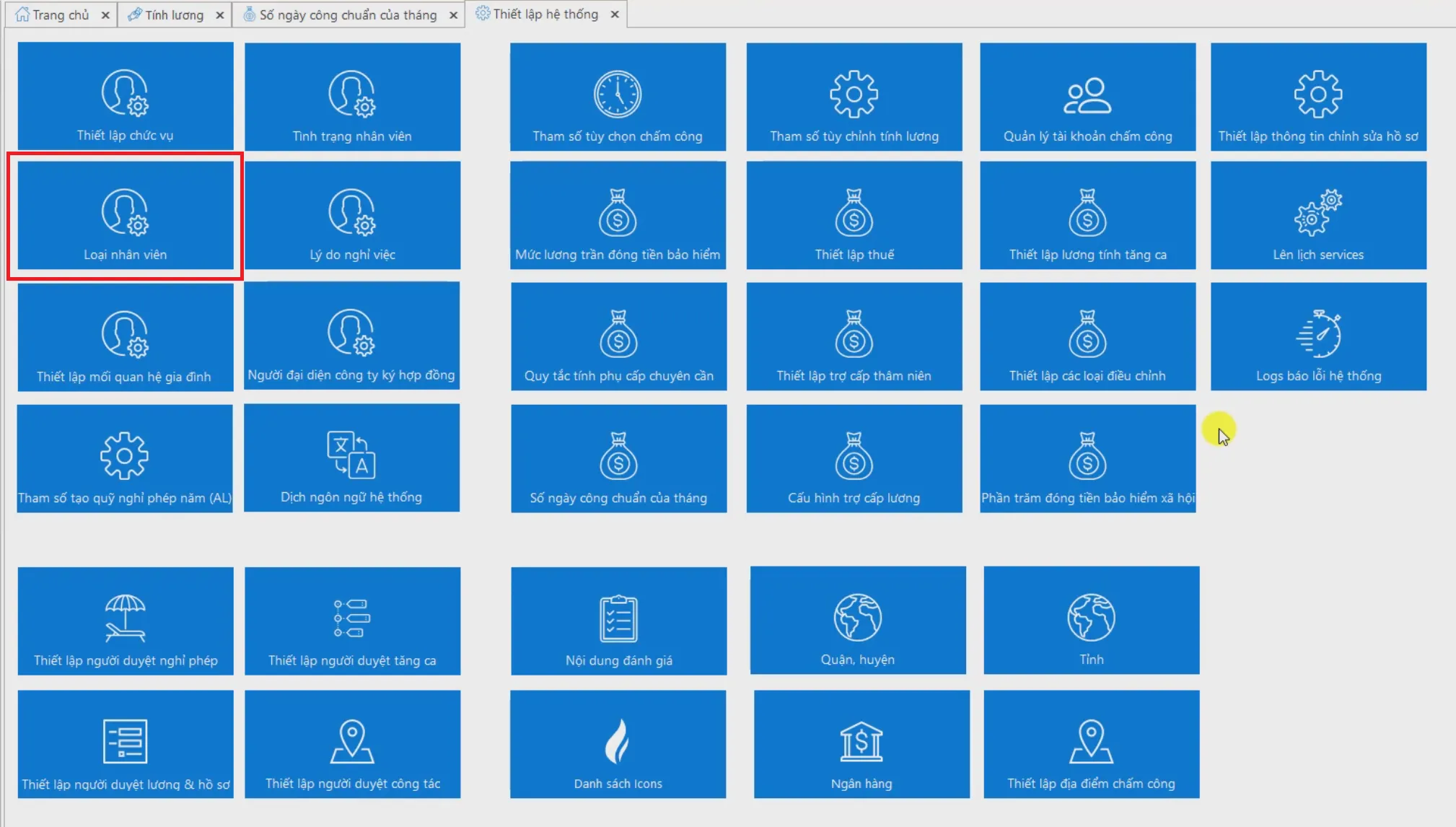Switch to Số ngày công chuẩn của tháng tab

coord(348,14)
